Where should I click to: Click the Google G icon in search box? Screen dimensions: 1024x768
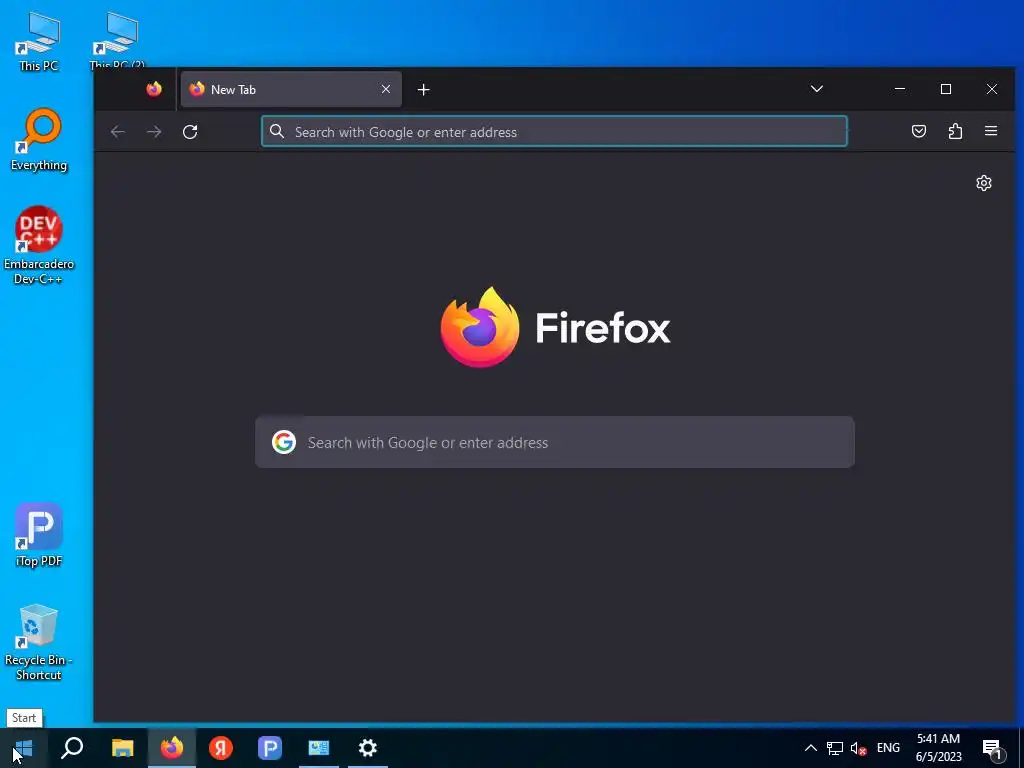pos(284,442)
